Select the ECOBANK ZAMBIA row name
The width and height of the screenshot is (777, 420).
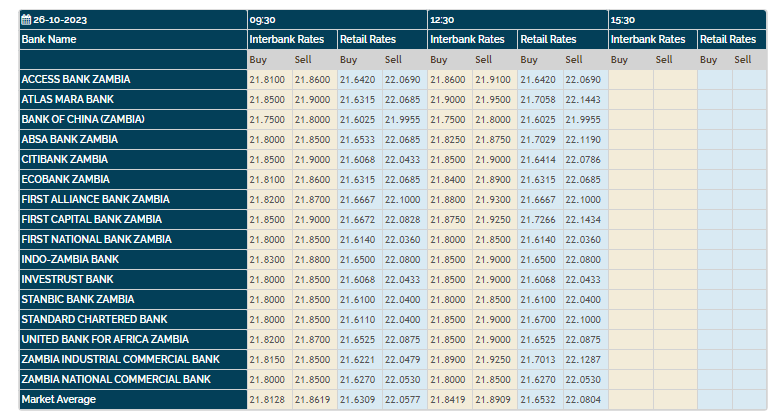tap(65, 179)
